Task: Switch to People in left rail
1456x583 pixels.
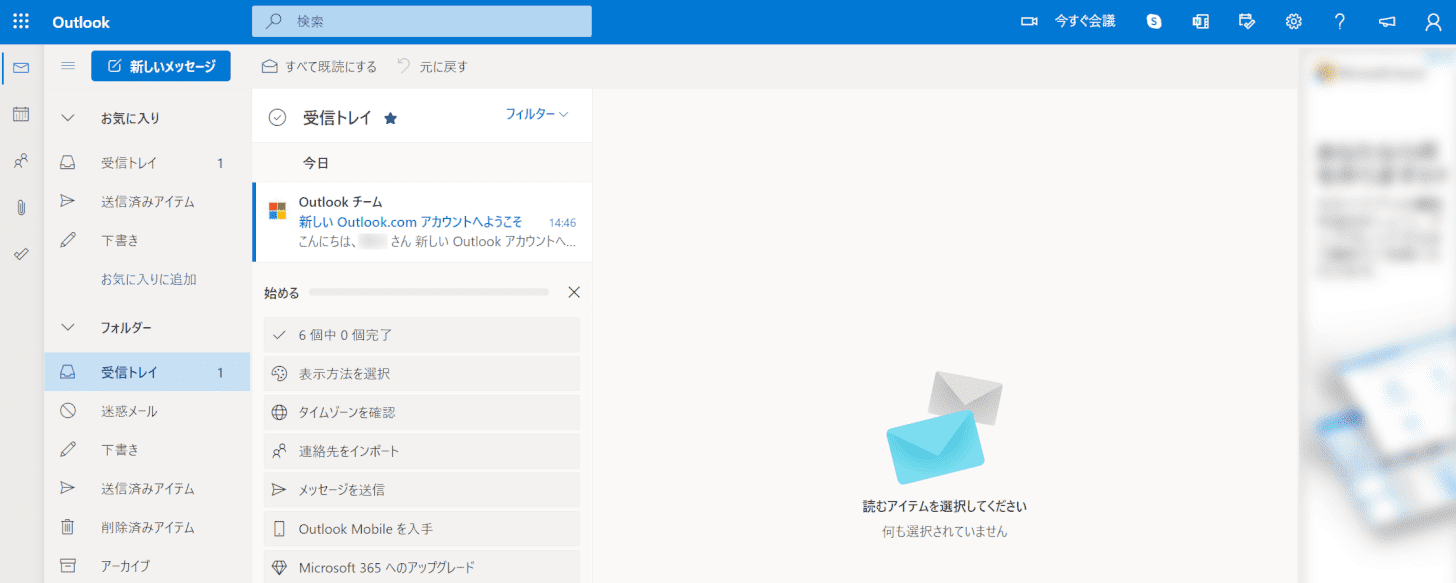Action: pos(21,160)
